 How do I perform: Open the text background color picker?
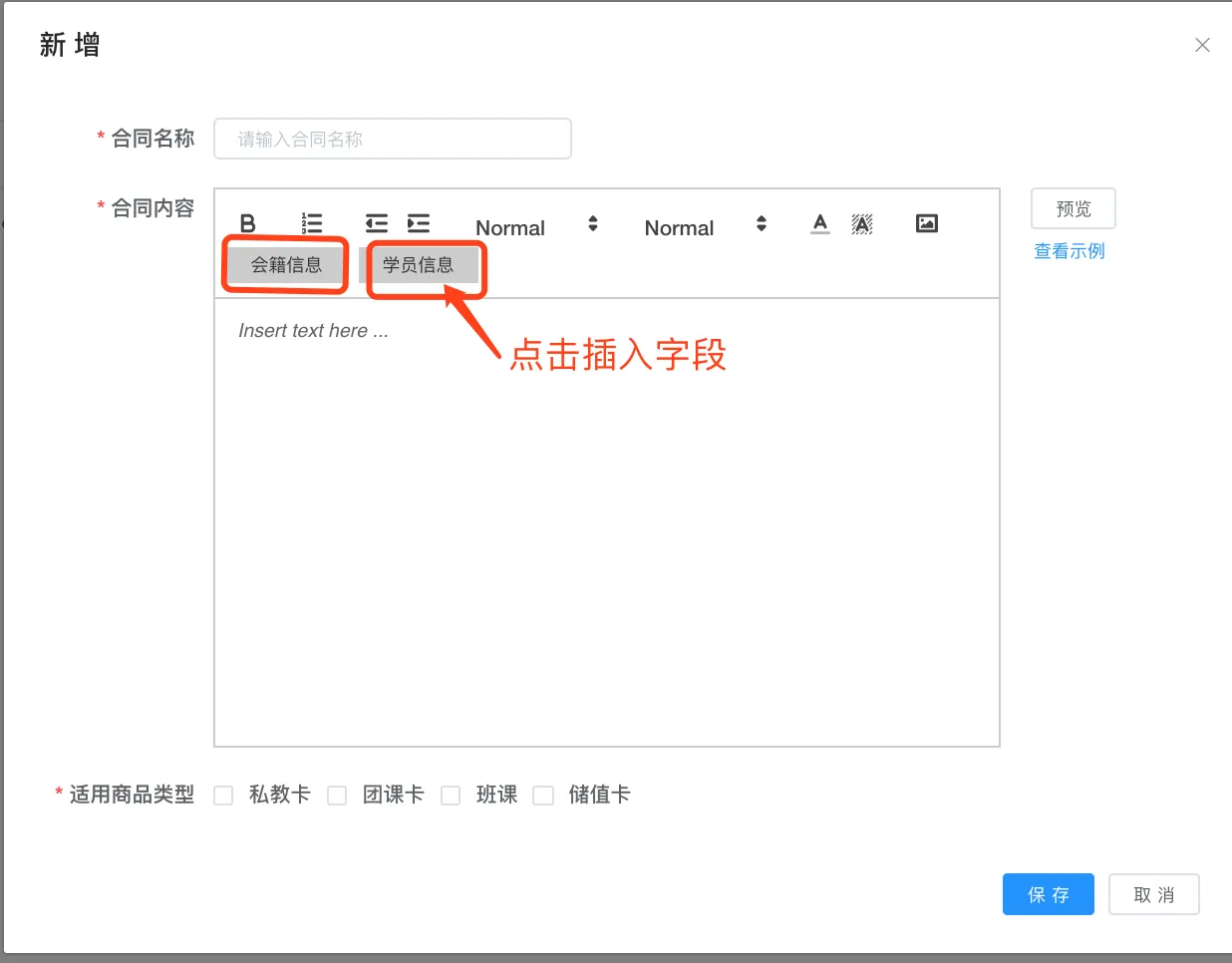click(862, 223)
